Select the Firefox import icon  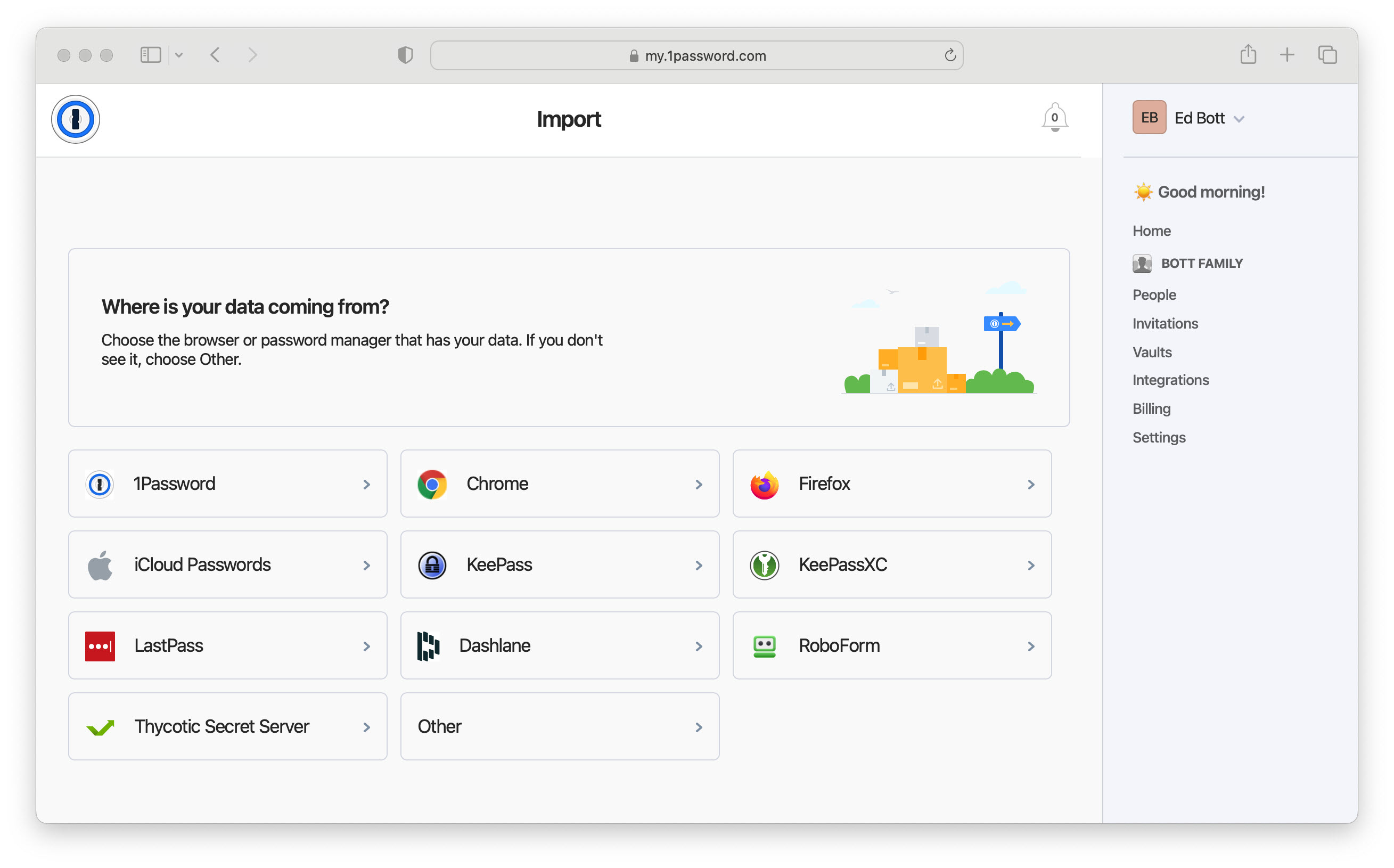pyautogui.click(x=765, y=484)
